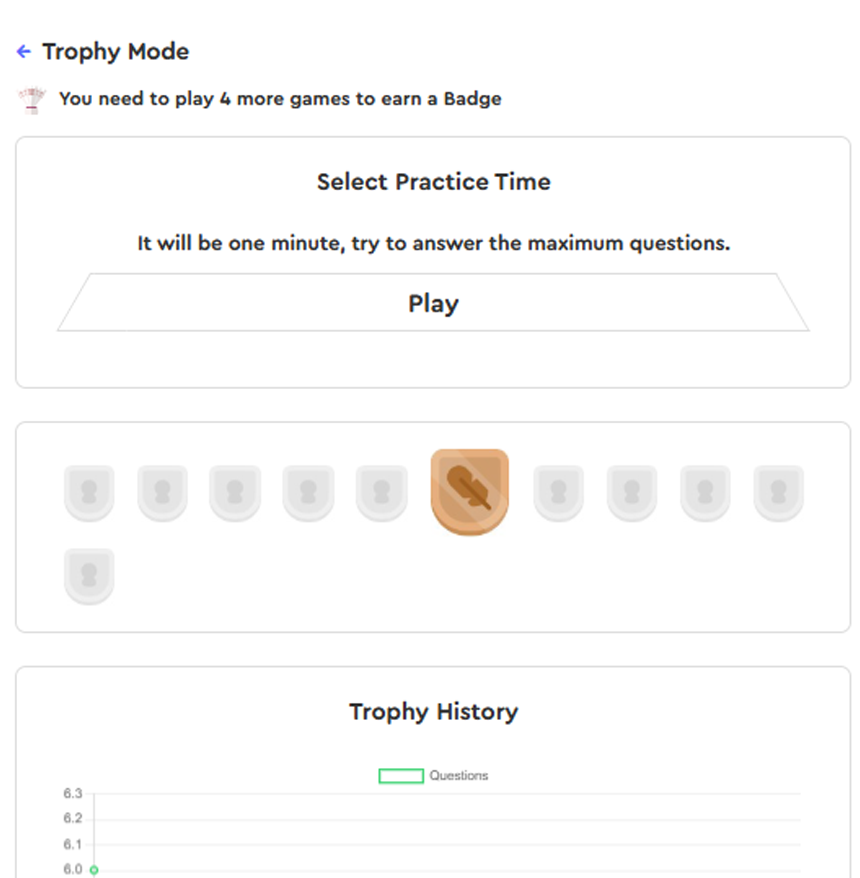Click the fourth locked badge in the top row
Viewport: 860px width, 878px height.
pyautogui.click(x=308, y=493)
